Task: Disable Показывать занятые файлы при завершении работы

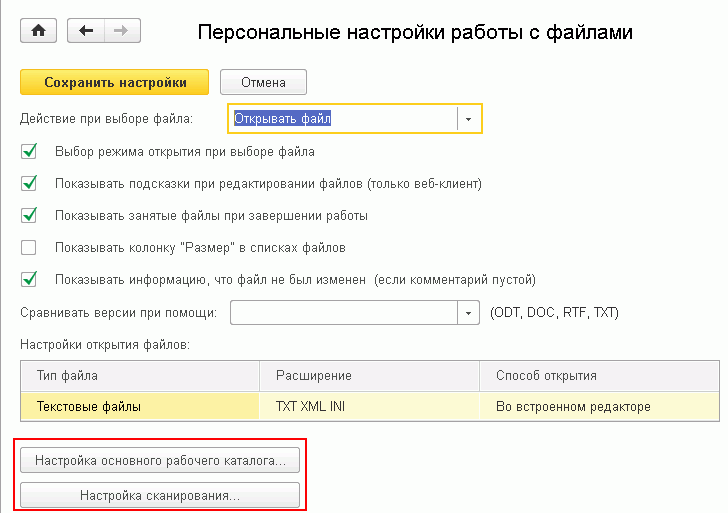Action: tap(29, 215)
